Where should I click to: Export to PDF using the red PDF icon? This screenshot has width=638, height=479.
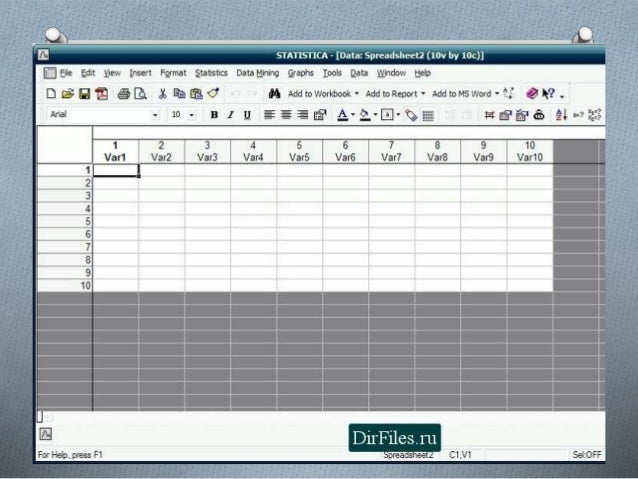coord(102,94)
